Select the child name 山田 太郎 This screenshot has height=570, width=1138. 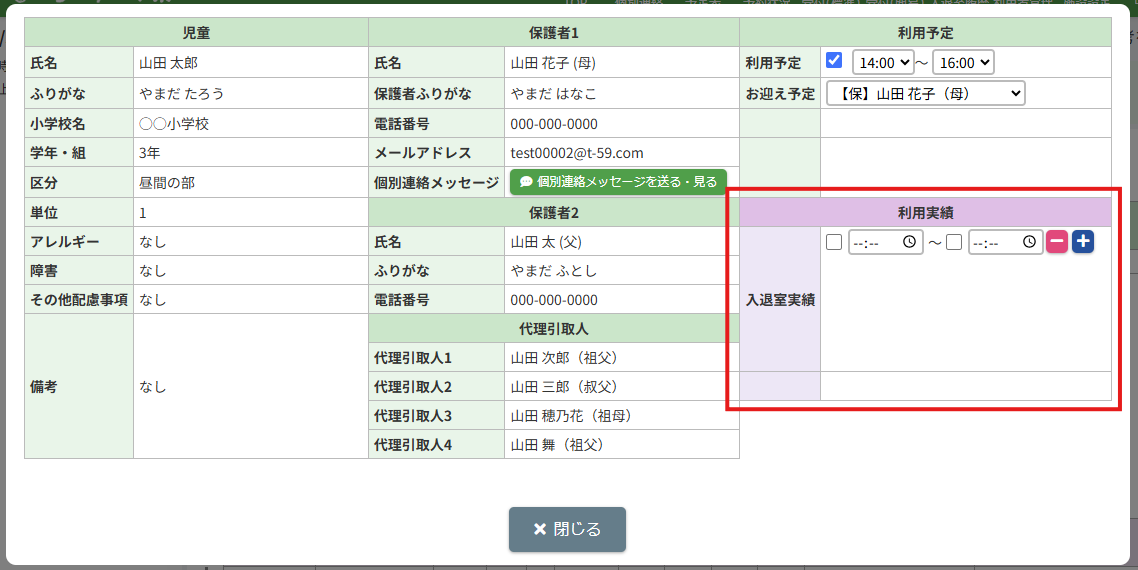pos(169,62)
